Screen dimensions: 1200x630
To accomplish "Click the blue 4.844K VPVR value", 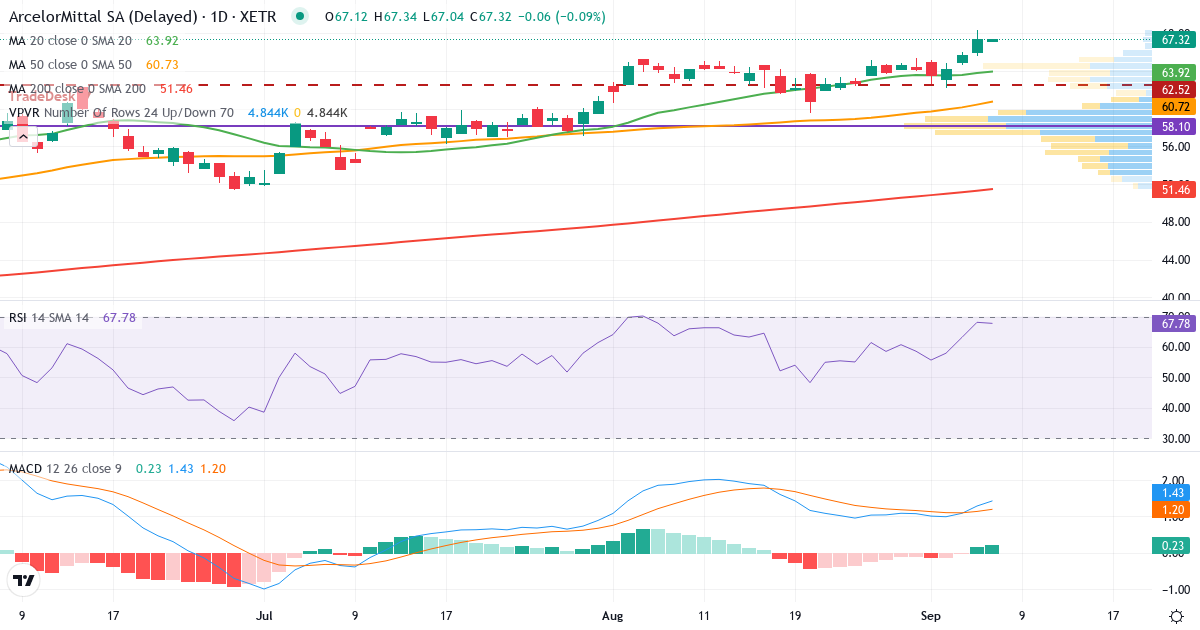I will [269, 113].
